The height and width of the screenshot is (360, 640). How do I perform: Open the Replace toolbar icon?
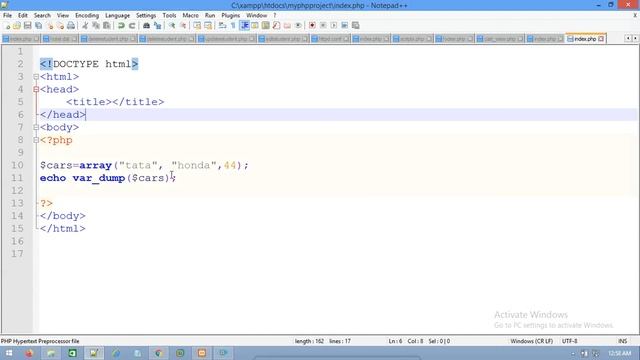(x=157, y=26)
